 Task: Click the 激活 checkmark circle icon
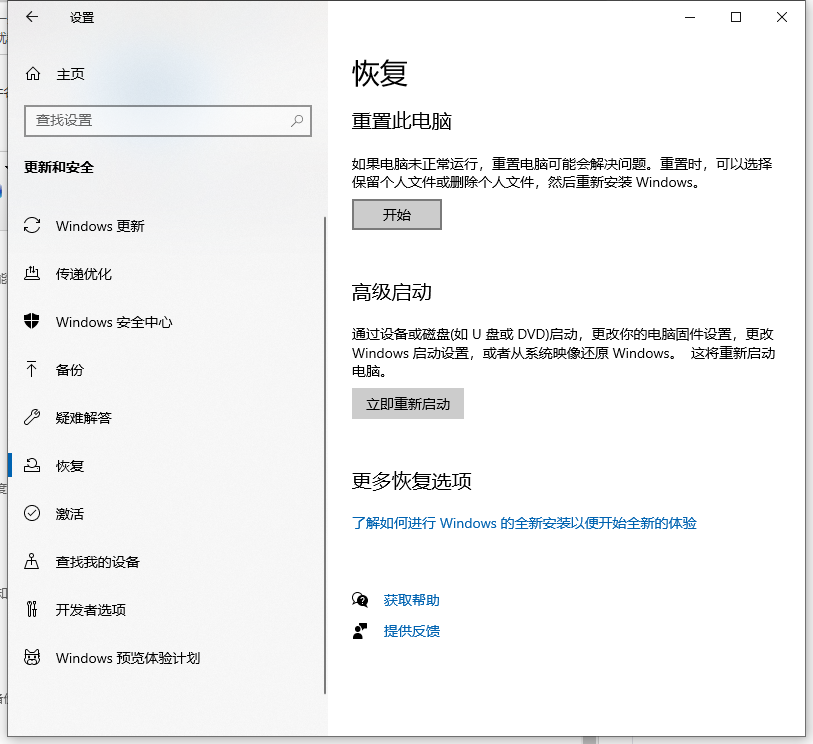[x=33, y=514]
